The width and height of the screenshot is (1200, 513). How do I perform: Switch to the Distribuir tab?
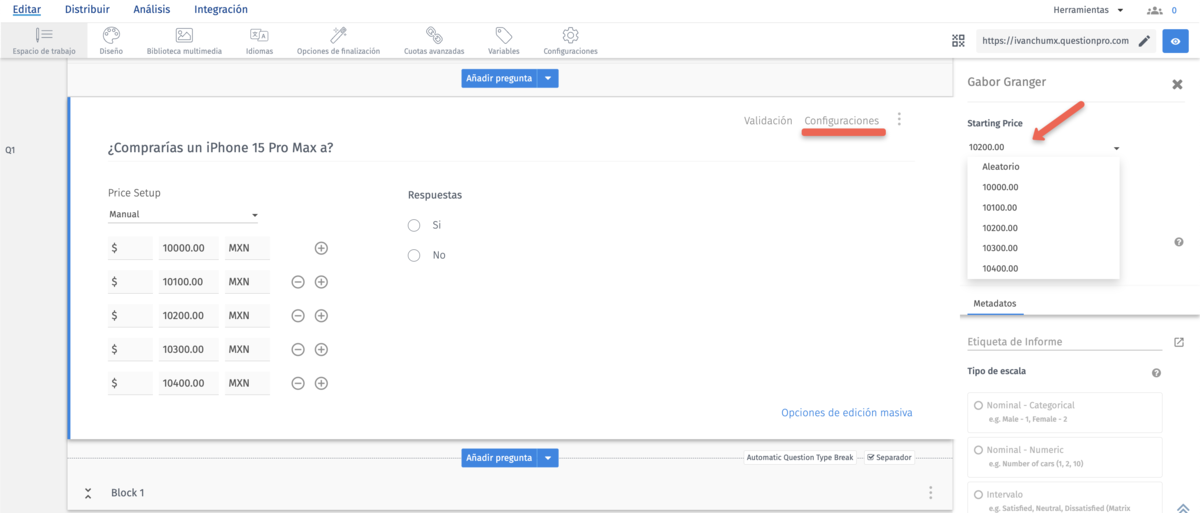(87, 9)
